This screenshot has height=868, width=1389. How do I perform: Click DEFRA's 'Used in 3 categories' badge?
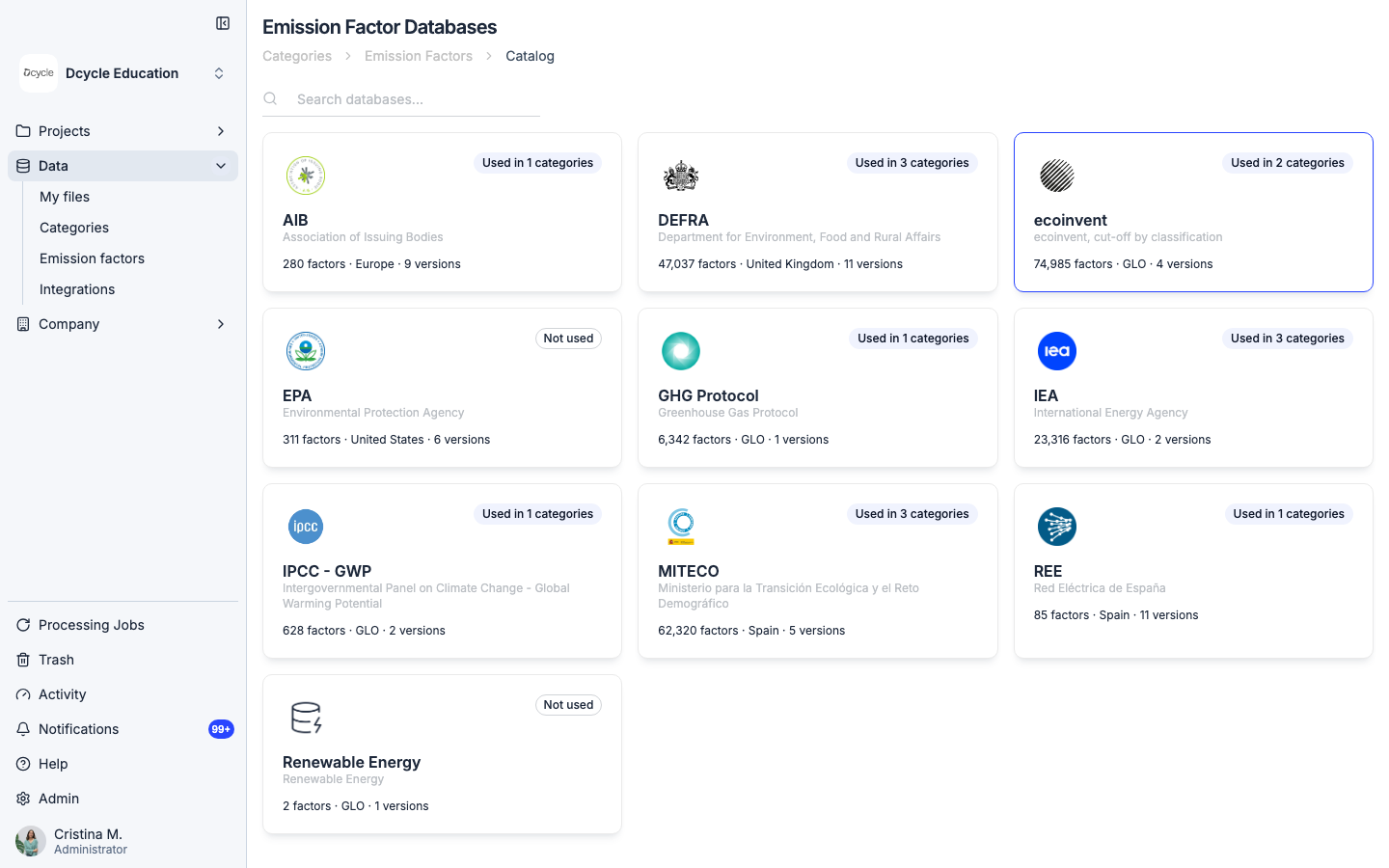(x=912, y=163)
